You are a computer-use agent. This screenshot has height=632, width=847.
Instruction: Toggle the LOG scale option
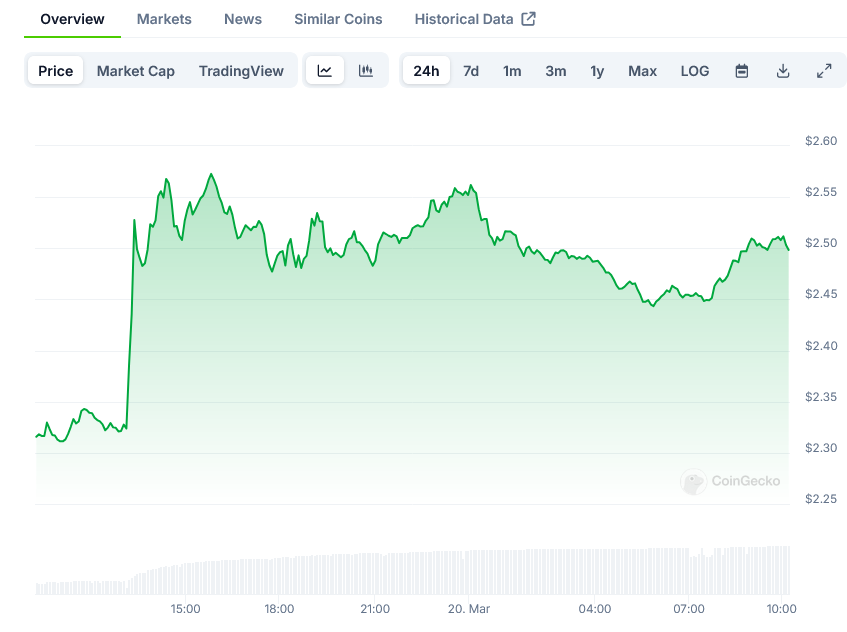[695, 71]
